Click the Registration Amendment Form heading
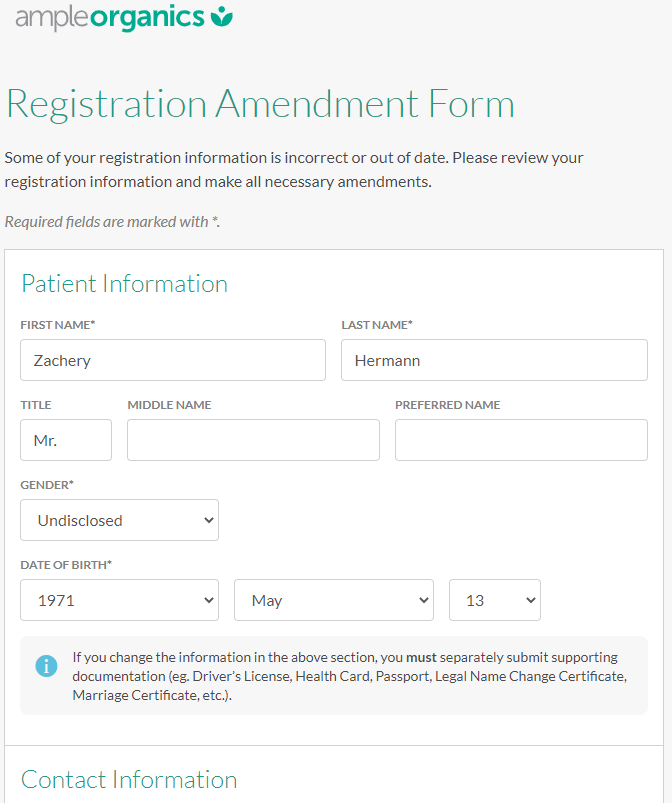Viewport: 672px width, 803px height. [x=260, y=104]
